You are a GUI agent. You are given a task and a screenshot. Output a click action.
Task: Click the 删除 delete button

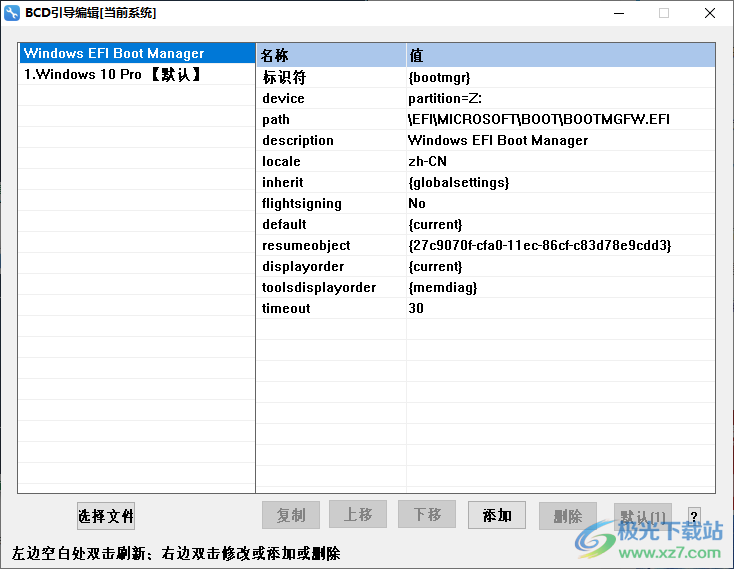[x=567, y=516]
